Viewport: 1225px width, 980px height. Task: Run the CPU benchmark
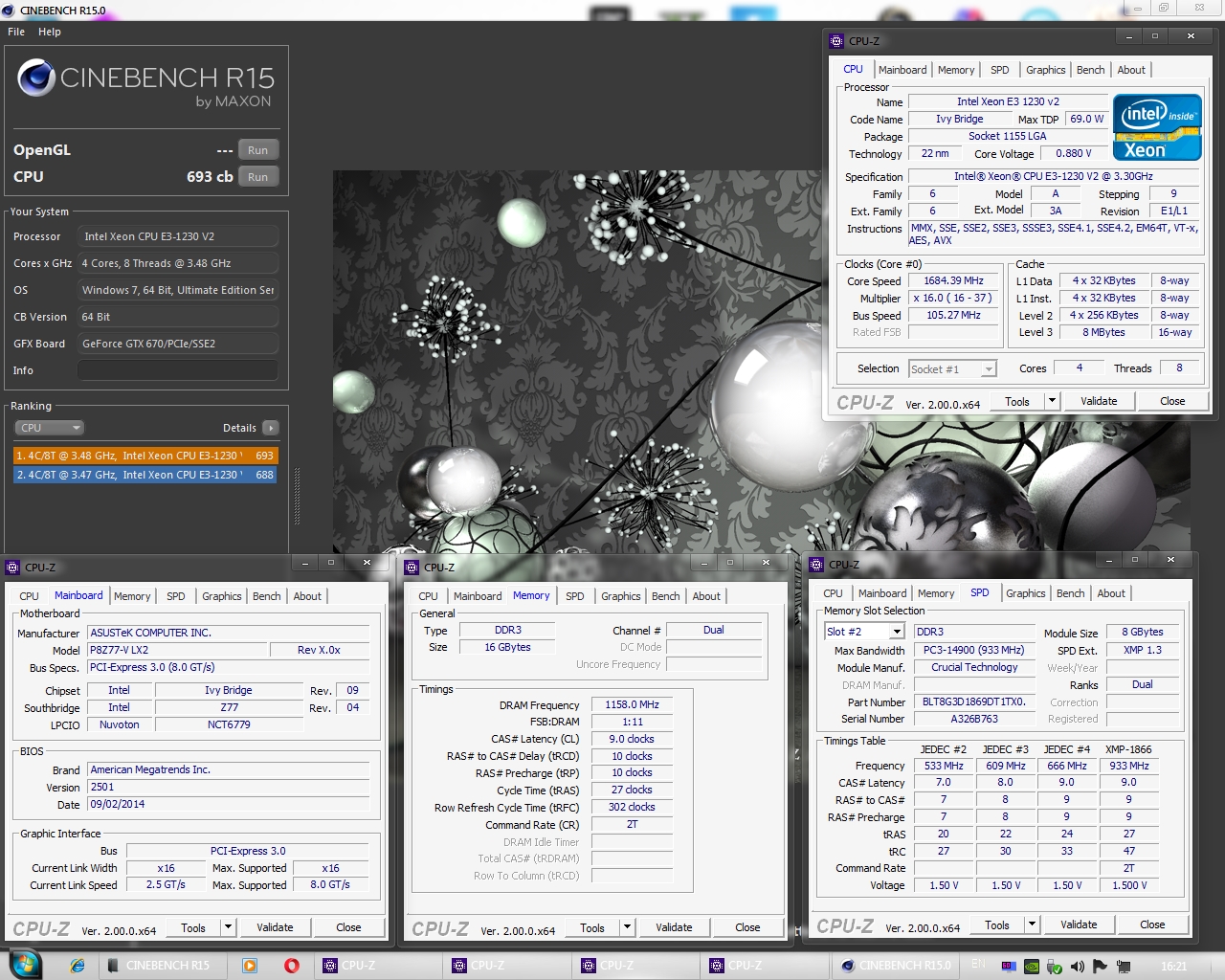pos(258,177)
